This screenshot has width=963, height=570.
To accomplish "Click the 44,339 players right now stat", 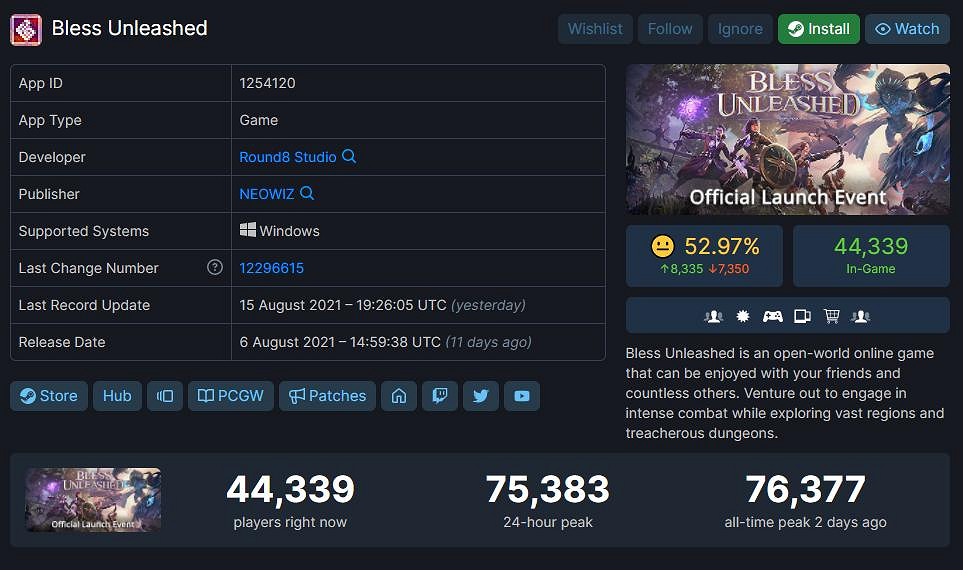I will tap(290, 501).
